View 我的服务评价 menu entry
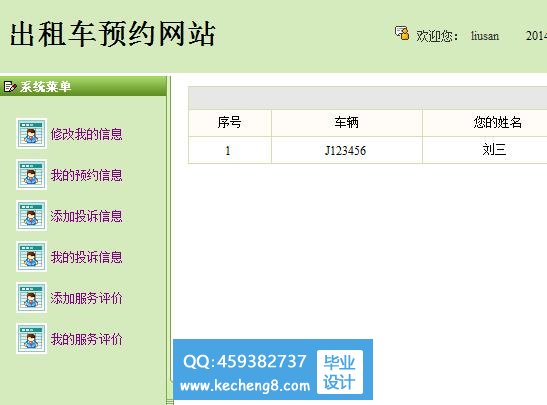Viewport: 547px width, 405px height. (x=87, y=339)
